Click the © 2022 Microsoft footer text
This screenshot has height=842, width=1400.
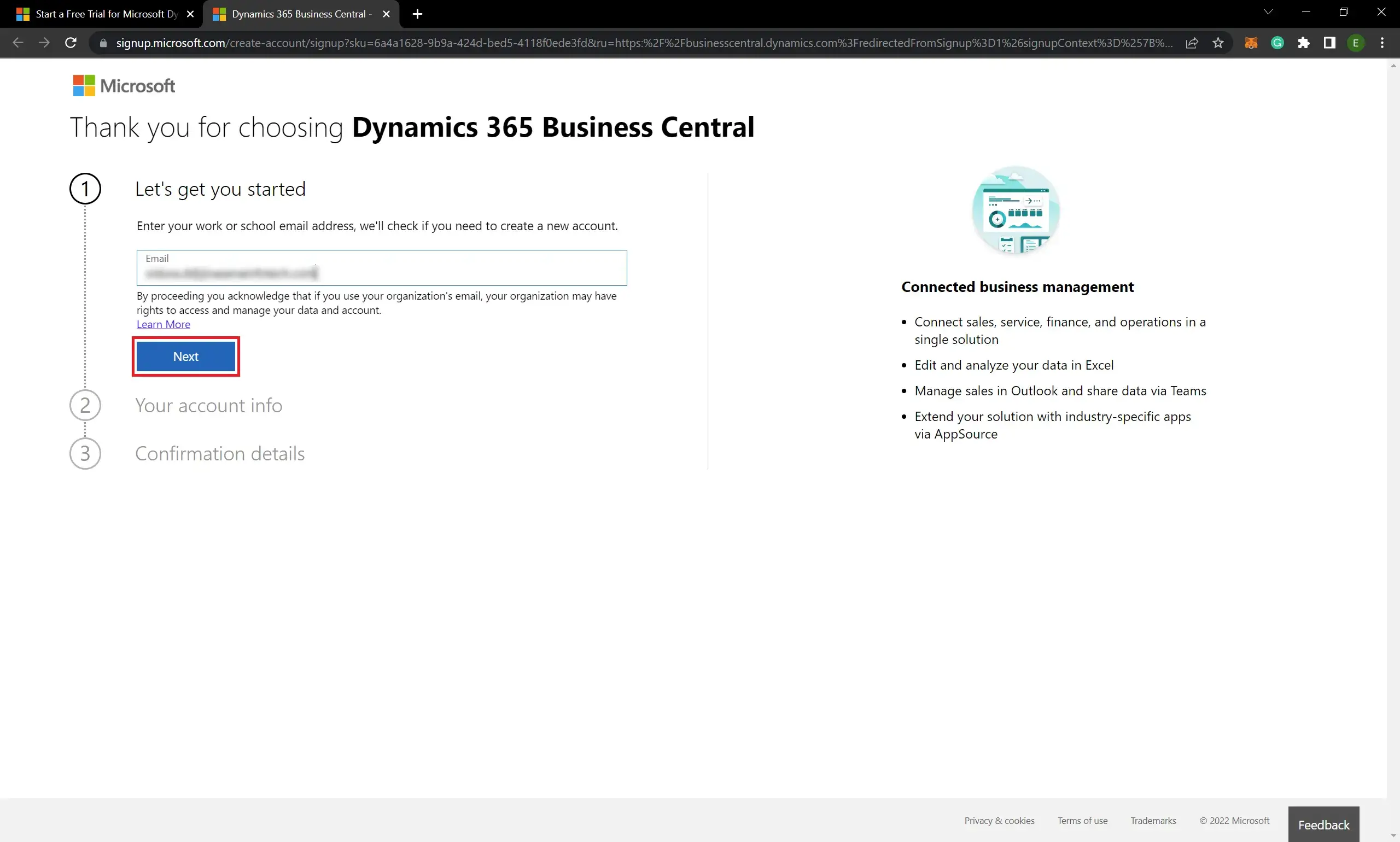coord(1234,821)
